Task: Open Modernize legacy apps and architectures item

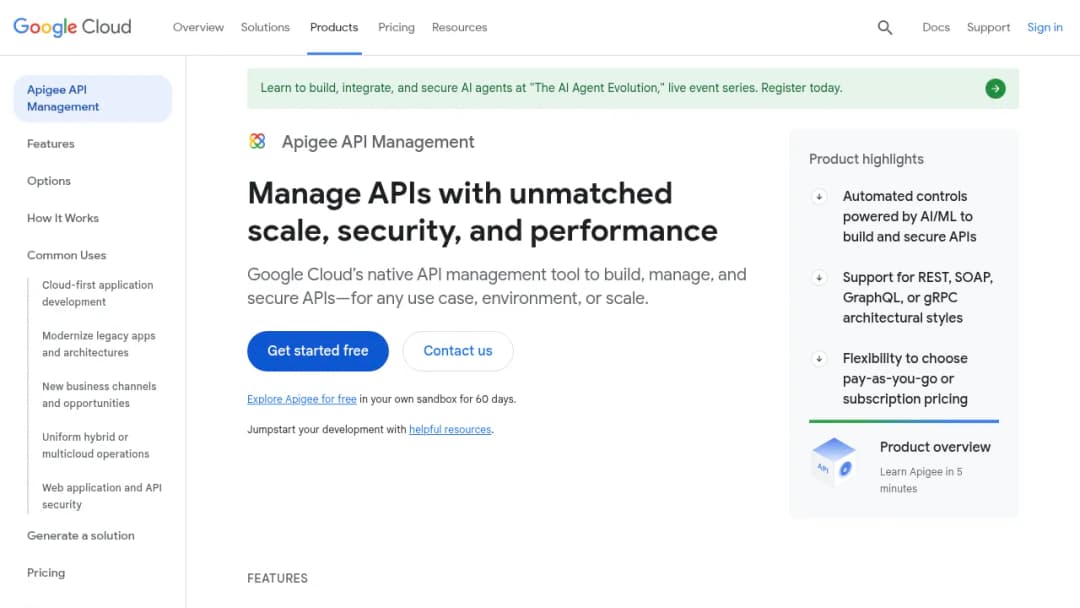Action: [x=98, y=344]
